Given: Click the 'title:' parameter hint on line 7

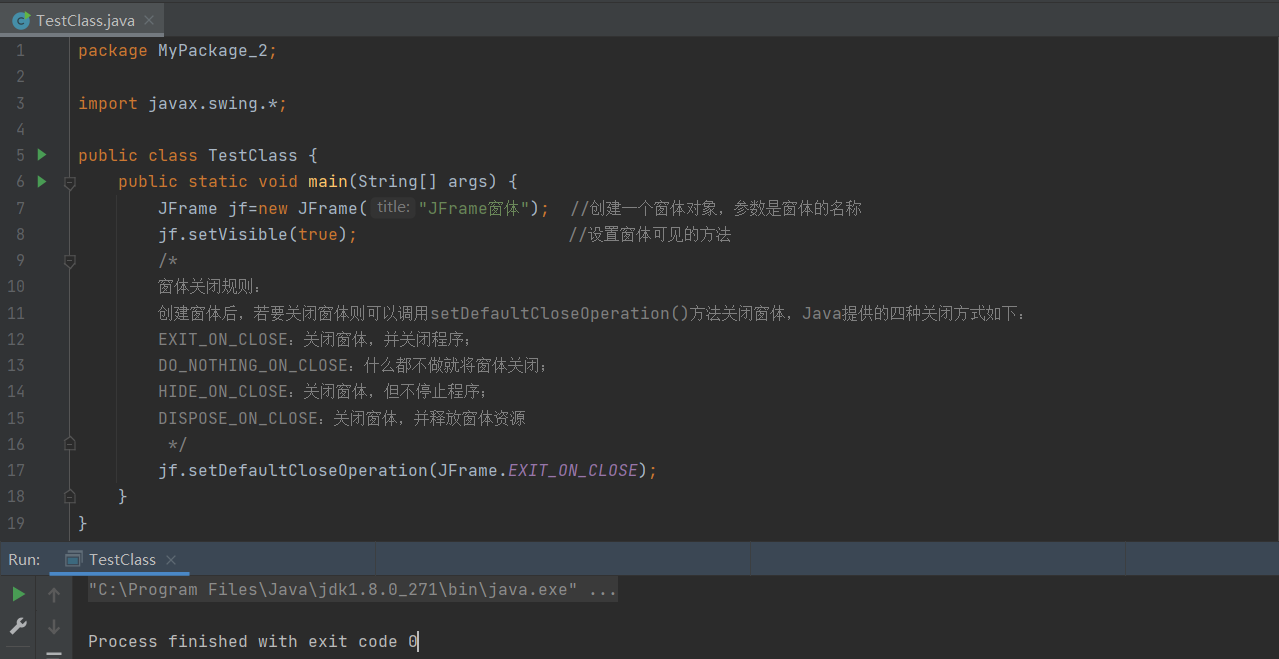Looking at the screenshot, I should [x=393, y=208].
